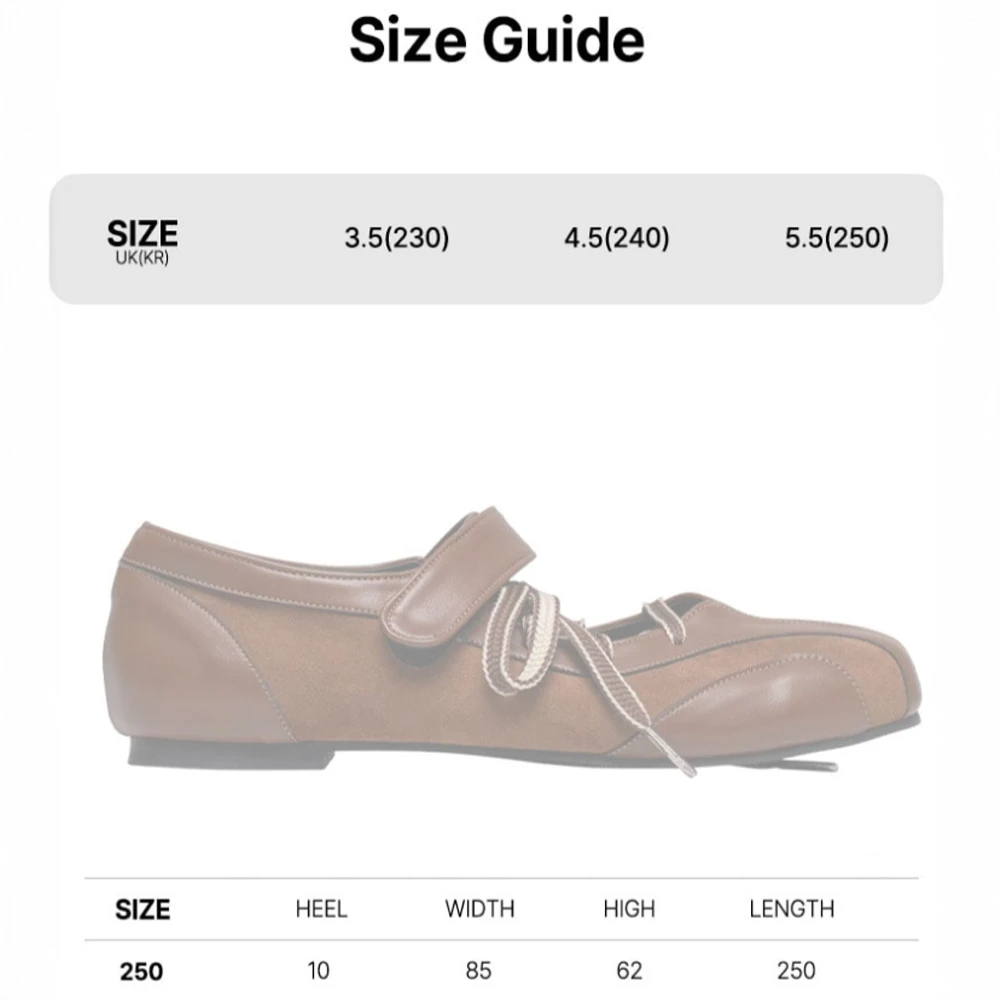Click the small UK(KR) subtitle text

coord(142,259)
